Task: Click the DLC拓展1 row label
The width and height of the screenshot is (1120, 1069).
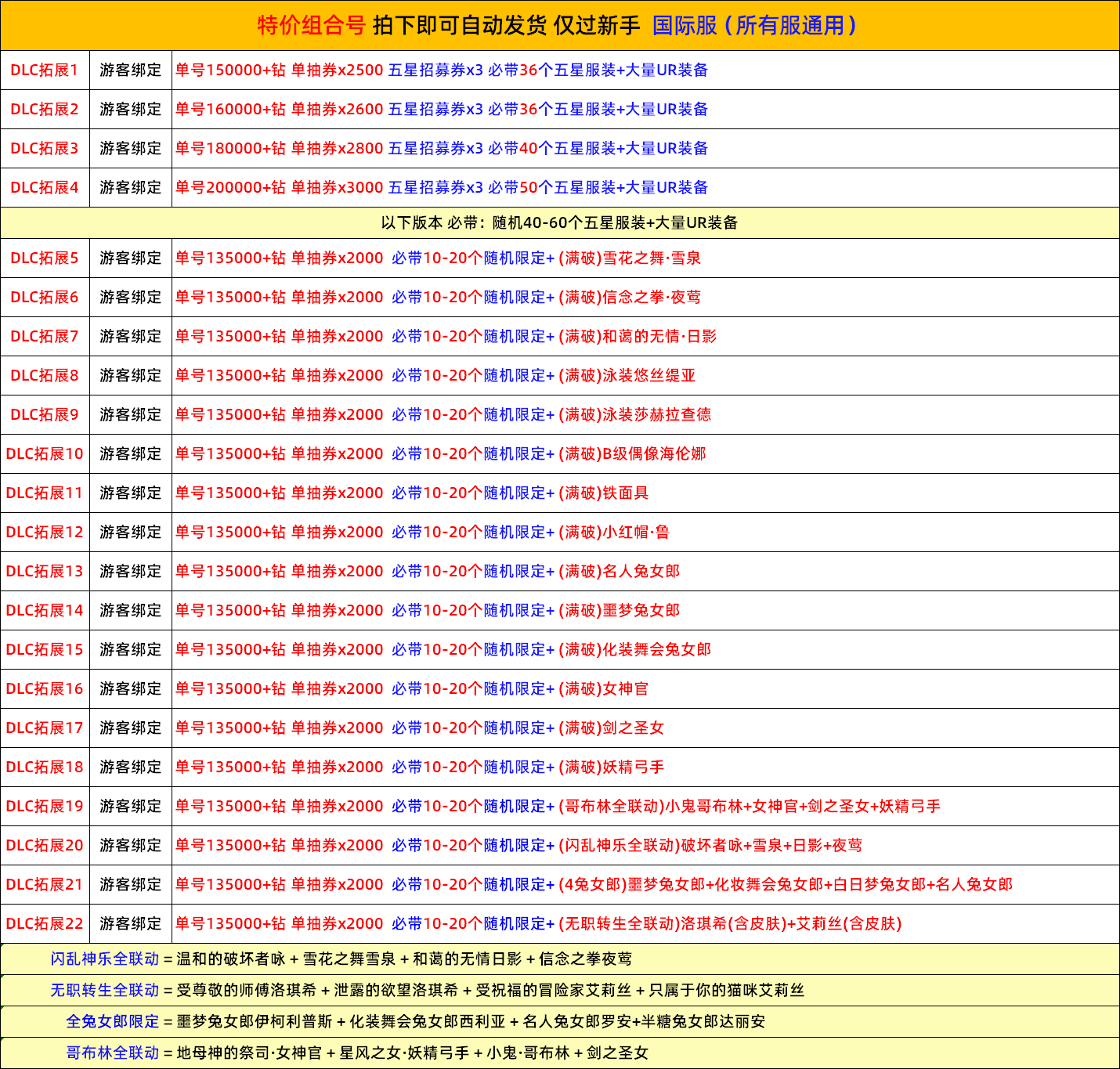Action: tap(45, 70)
